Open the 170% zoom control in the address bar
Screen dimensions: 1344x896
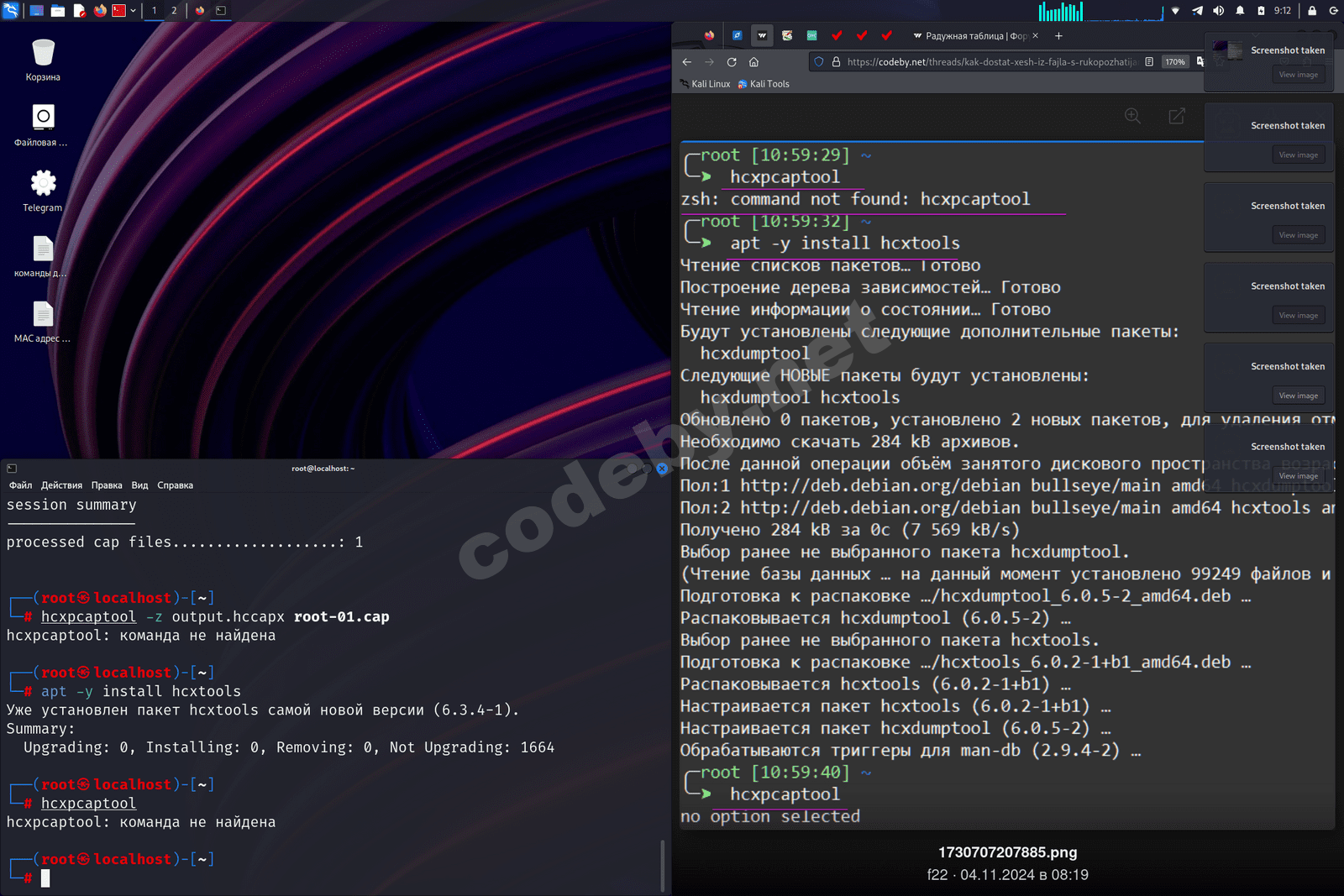point(1174,61)
